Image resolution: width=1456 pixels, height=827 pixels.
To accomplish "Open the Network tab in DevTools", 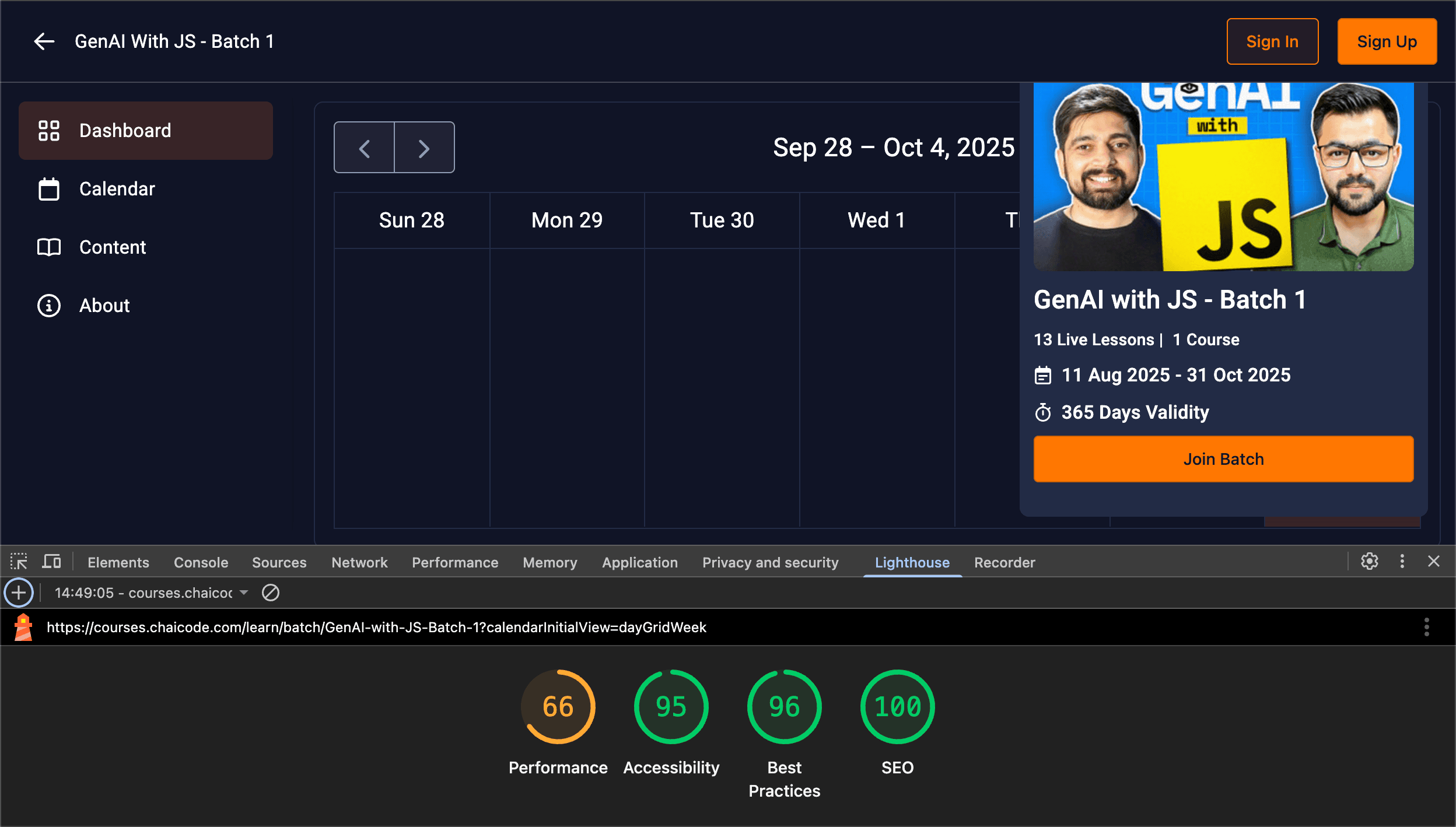I will [x=359, y=562].
